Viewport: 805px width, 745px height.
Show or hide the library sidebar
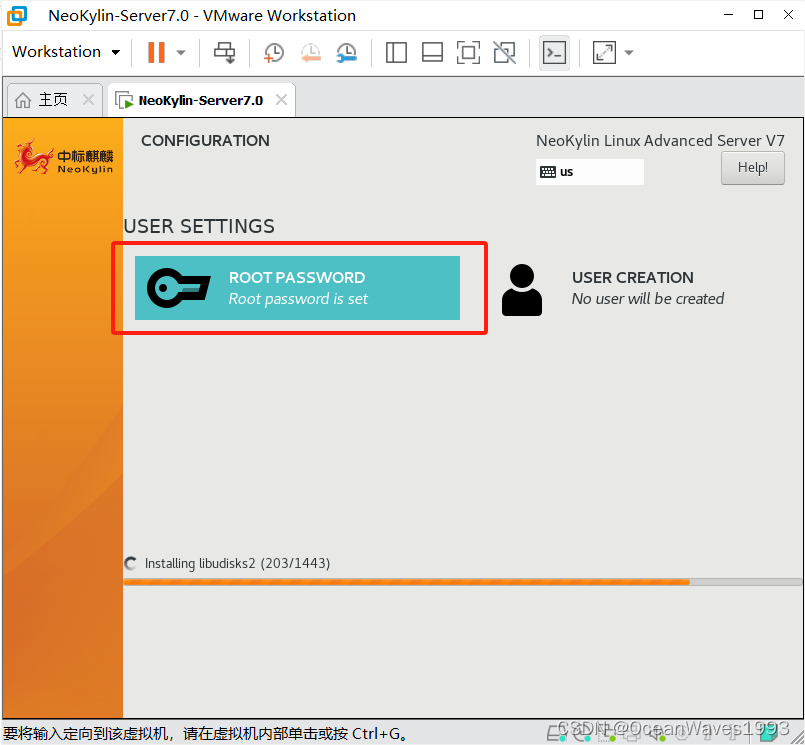[396, 52]
